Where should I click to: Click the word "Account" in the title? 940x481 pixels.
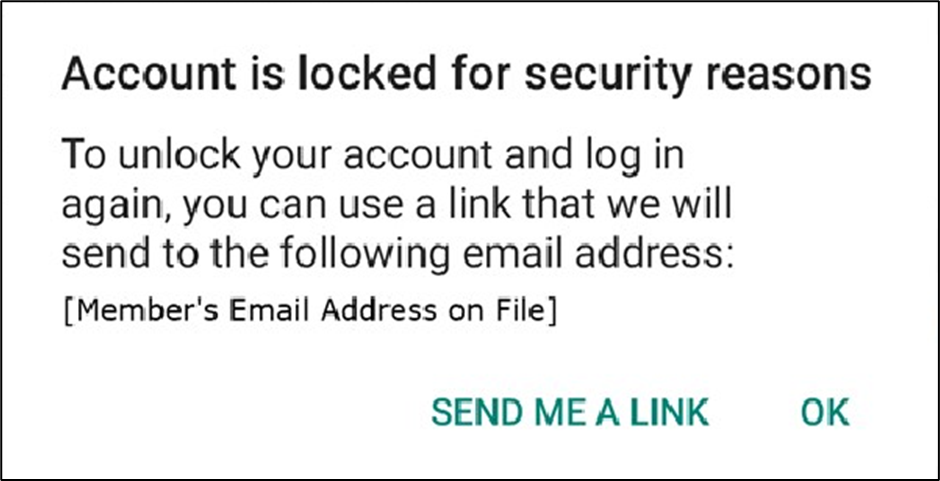pyautogui.click(x=129, y=75)
